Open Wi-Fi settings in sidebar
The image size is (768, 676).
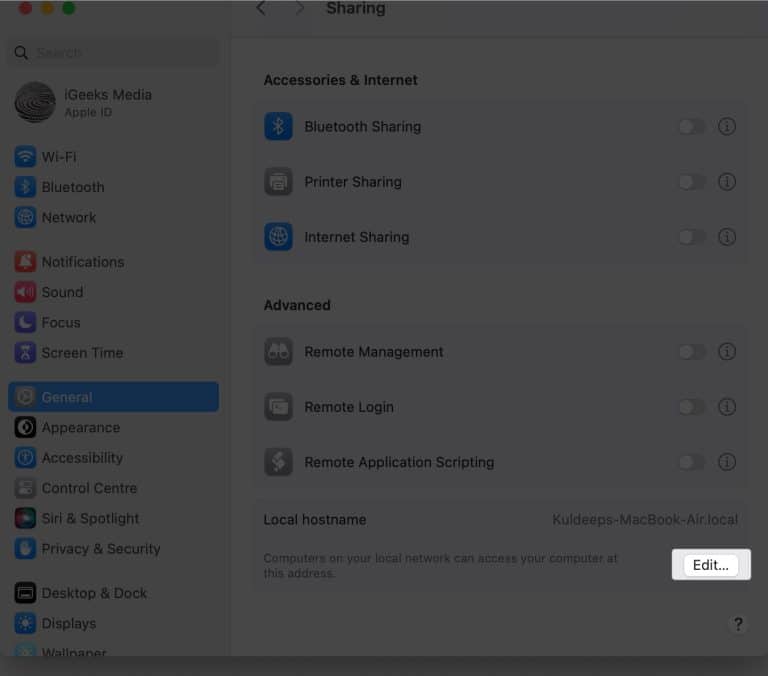pos(58,157)
